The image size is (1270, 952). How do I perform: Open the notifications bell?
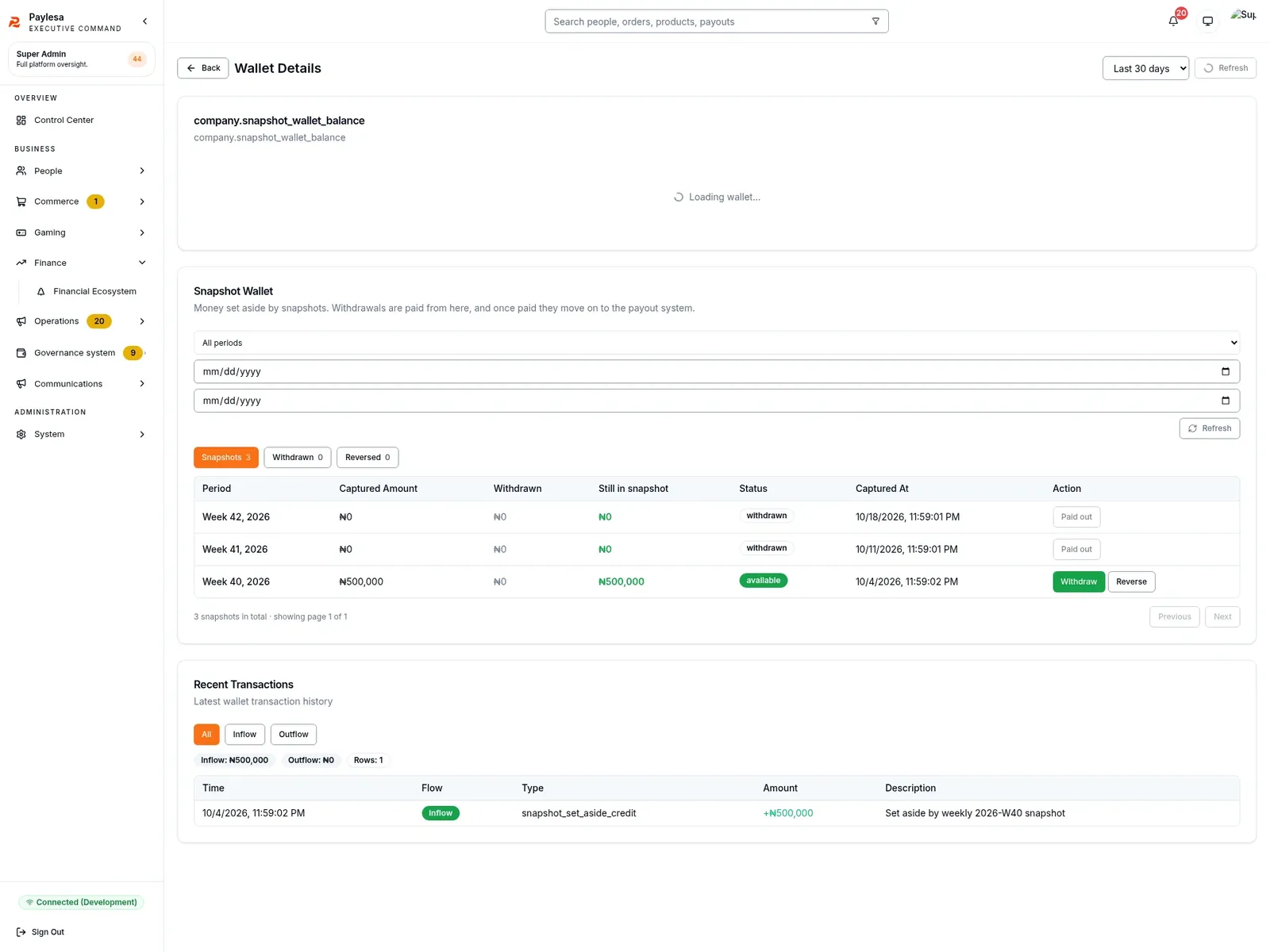tap(1173, 21)
